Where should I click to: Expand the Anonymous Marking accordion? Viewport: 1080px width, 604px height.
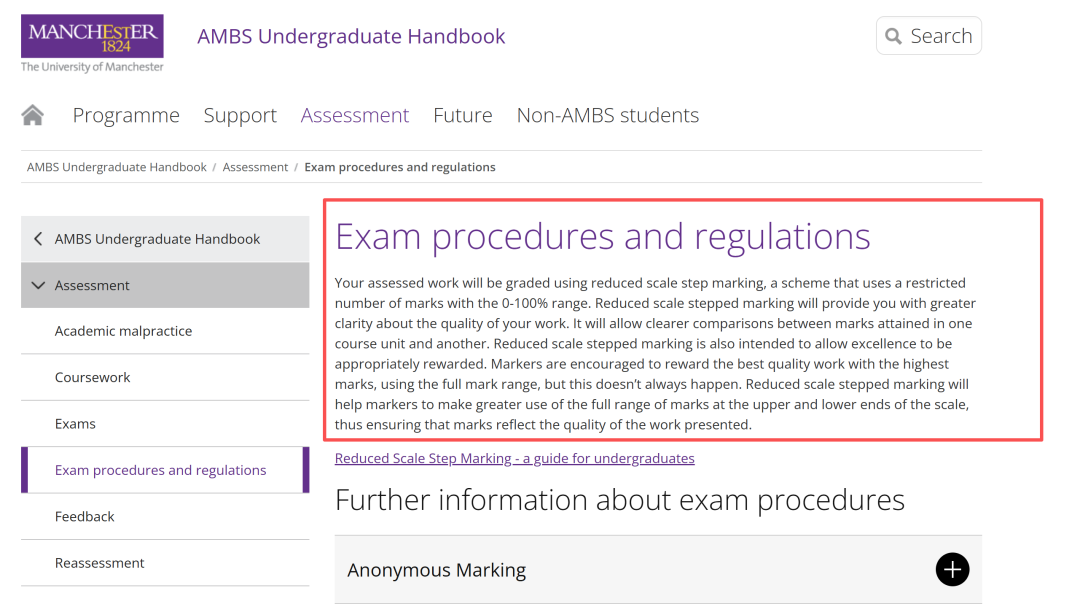coord(658,570)
